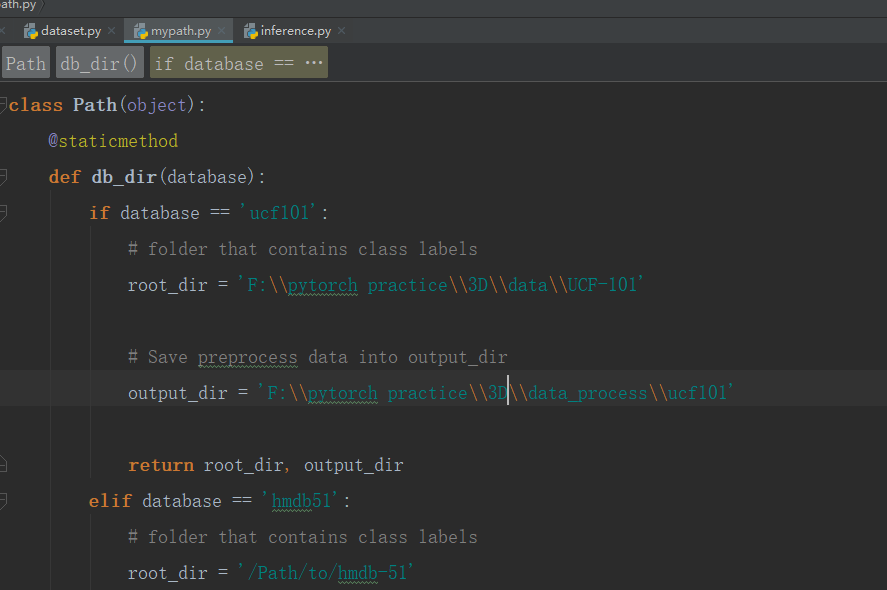This screenshot has height=590, width=887.
Task: Click the first 'folder that contains class labels' comment
Action: click(x=303, y=249)
